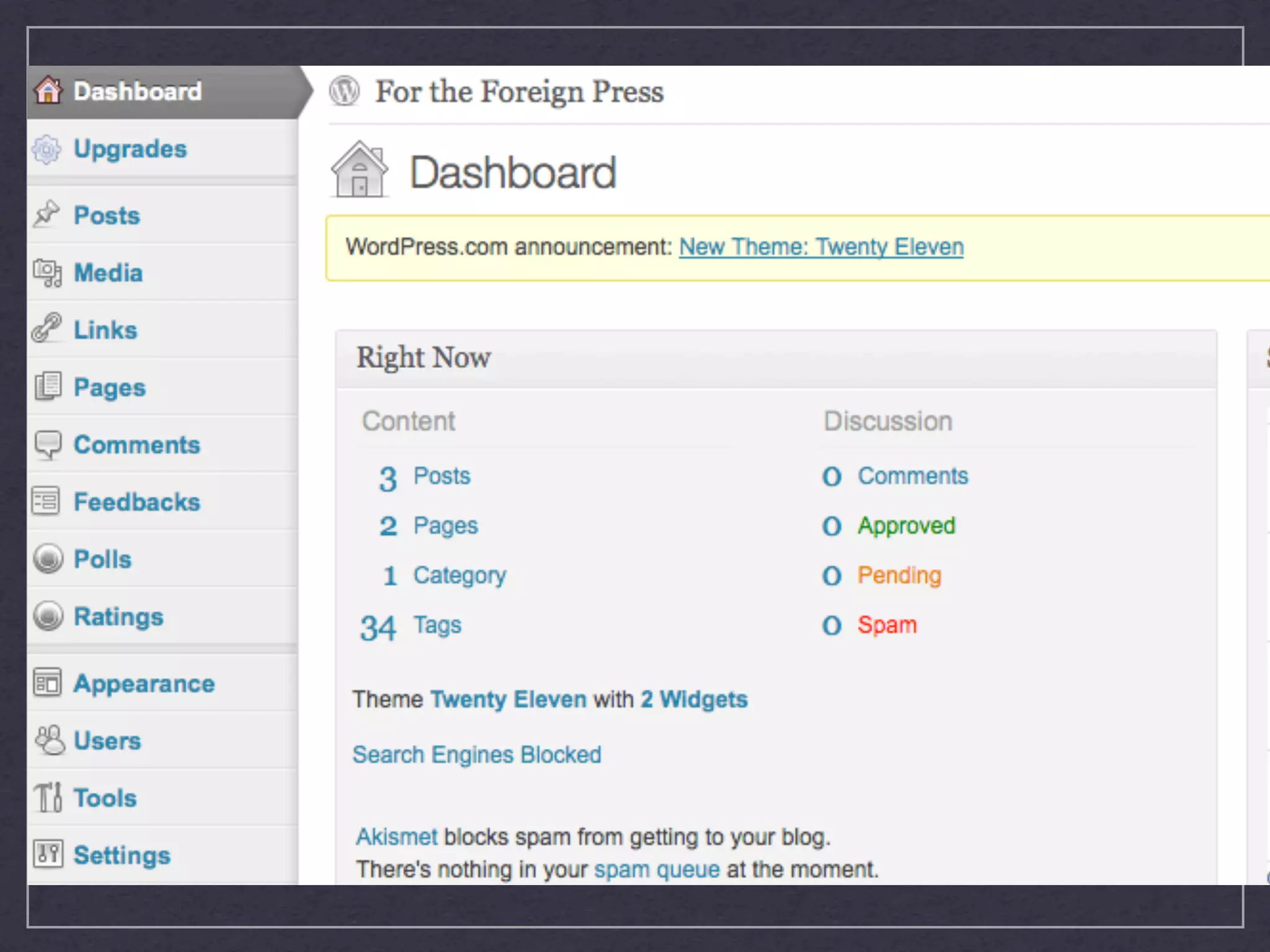Click the Comments speech bubble icon
Viewport: 1270px width, 952px height.
47,444
